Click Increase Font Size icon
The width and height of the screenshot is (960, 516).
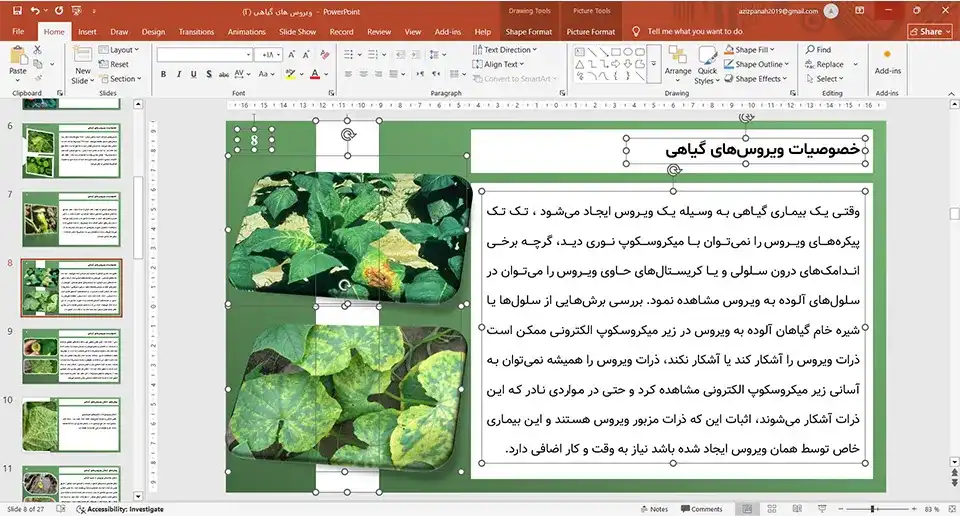point(291,54)
